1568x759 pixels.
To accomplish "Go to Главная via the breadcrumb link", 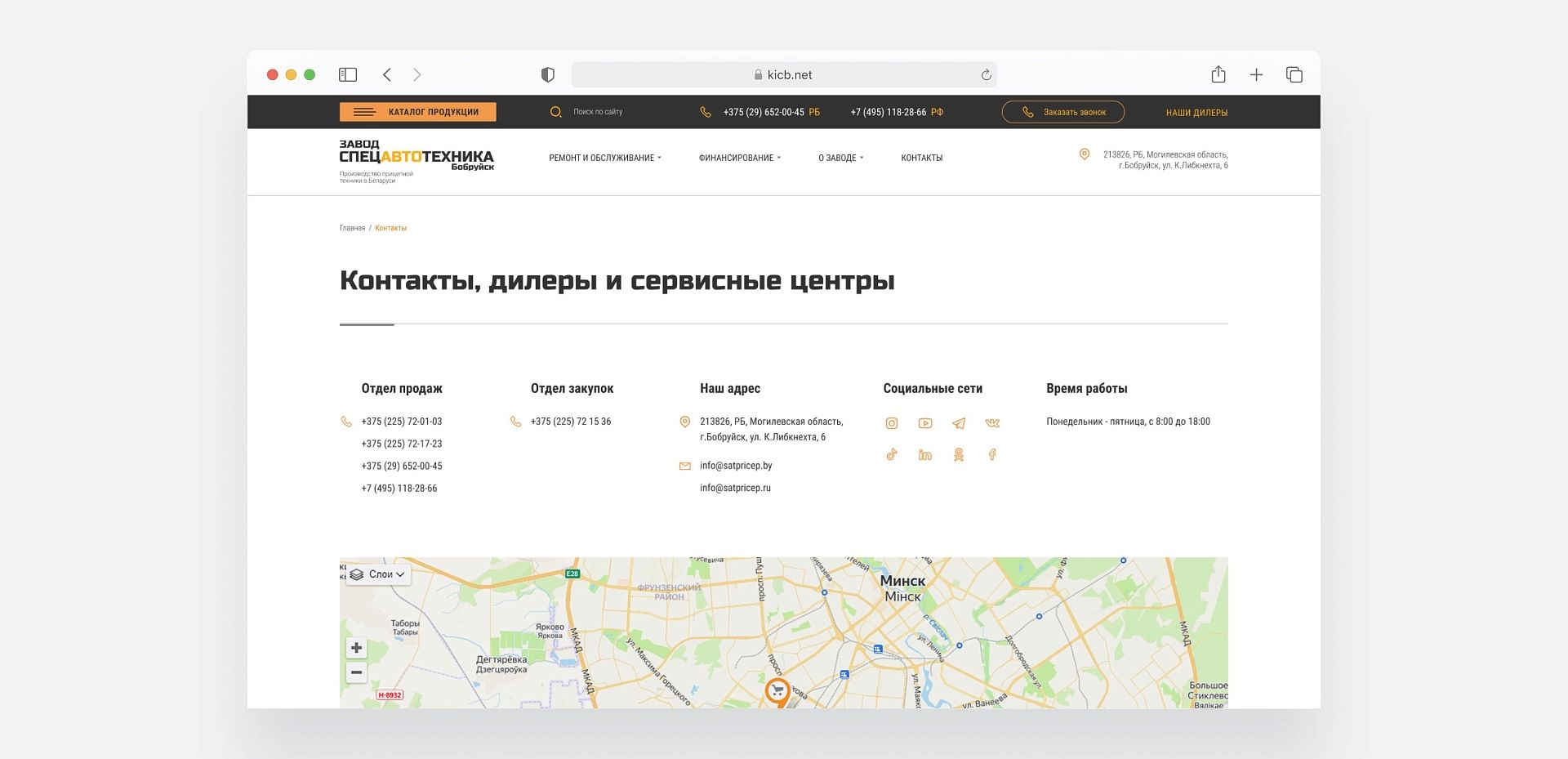I will 353,228.
